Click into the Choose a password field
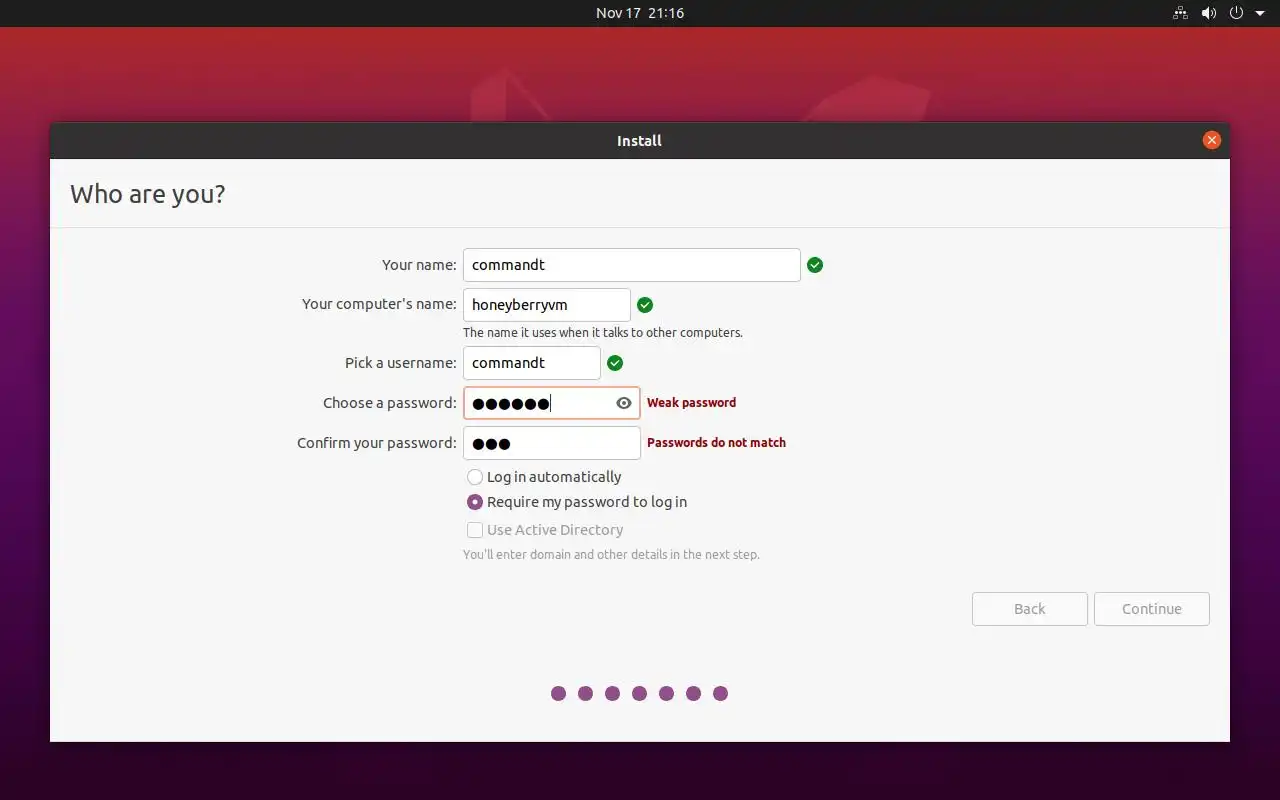Image resolution: width=1280 pixels, height=800 pixels. [x=552, y=403]
